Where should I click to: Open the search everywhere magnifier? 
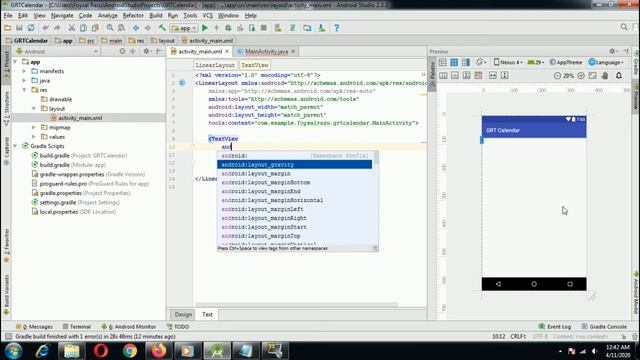pyautogui.click(x=624, y=27)
